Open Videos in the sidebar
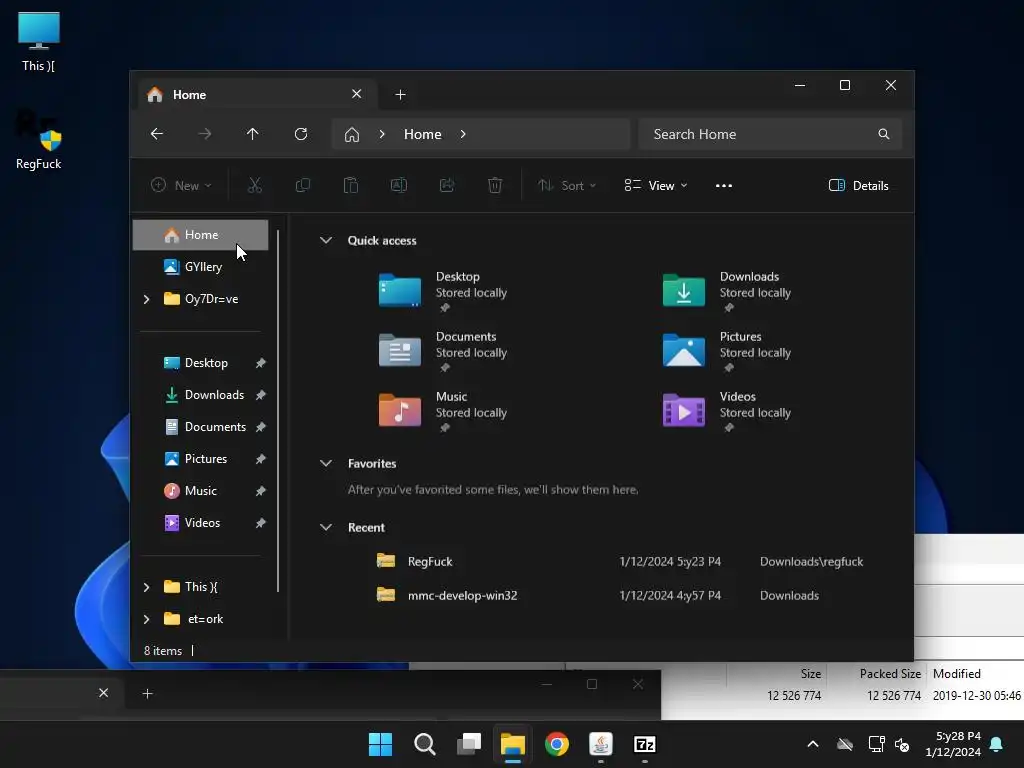1024x768 pixels. coord(202,522)
